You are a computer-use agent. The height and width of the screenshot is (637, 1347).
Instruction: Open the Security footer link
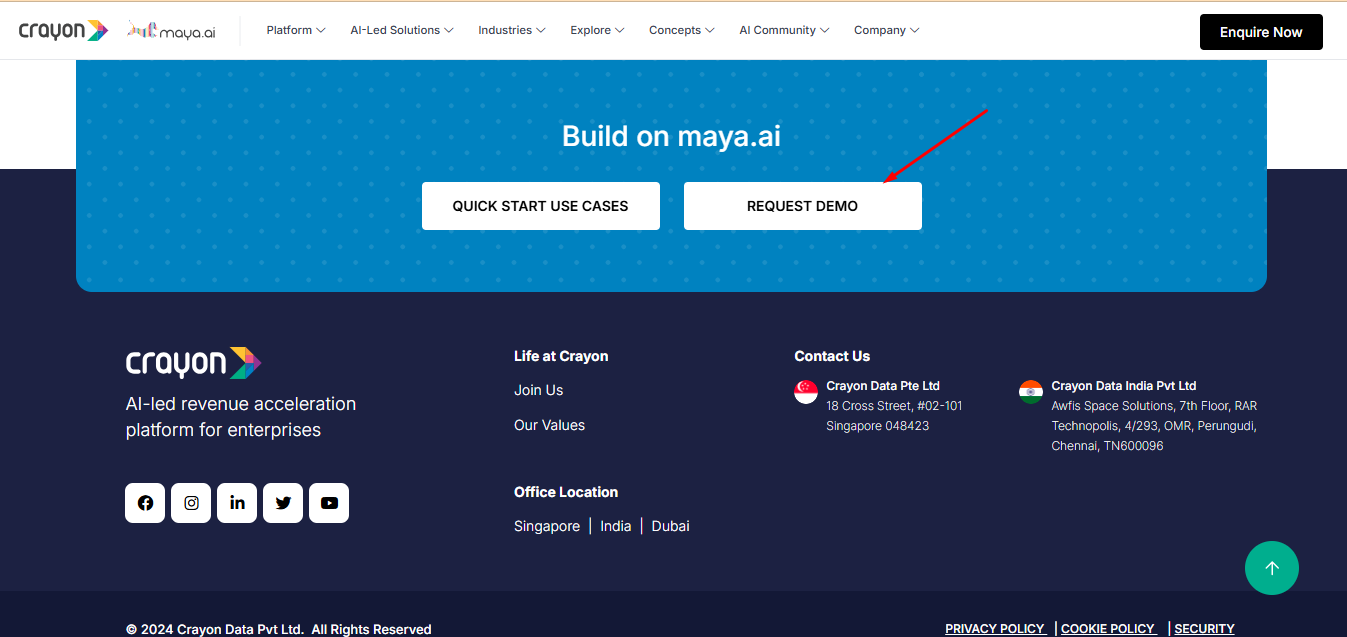[x=1204, y=629]
